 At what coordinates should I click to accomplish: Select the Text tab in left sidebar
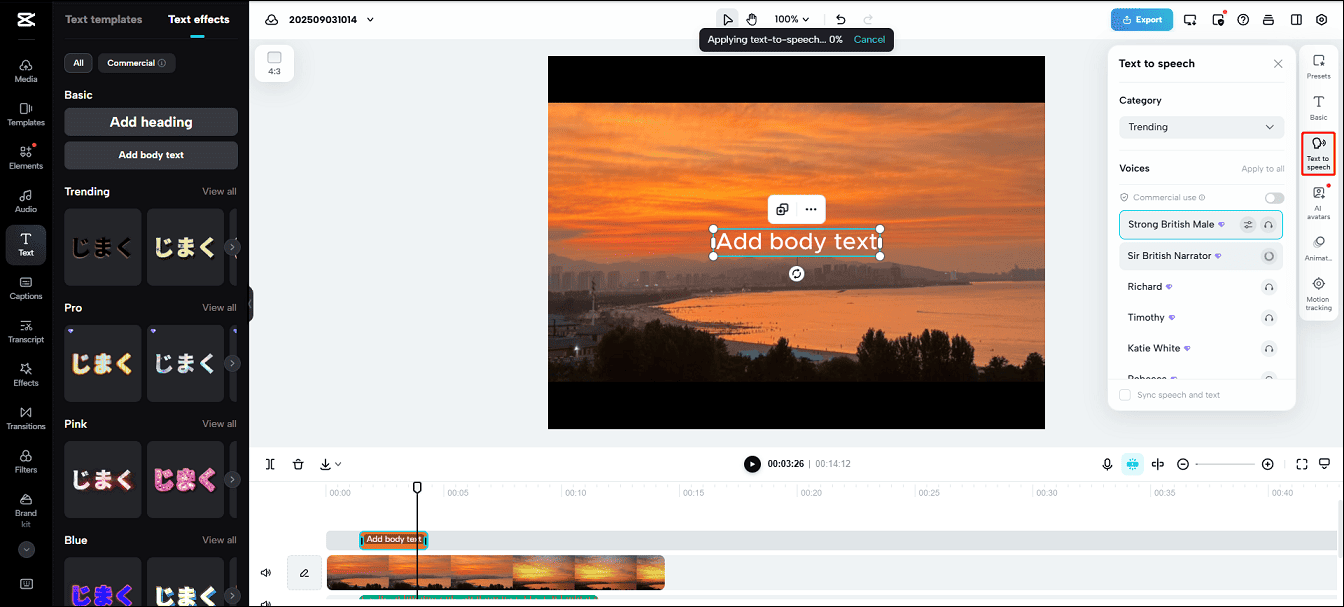pos(26,244)
